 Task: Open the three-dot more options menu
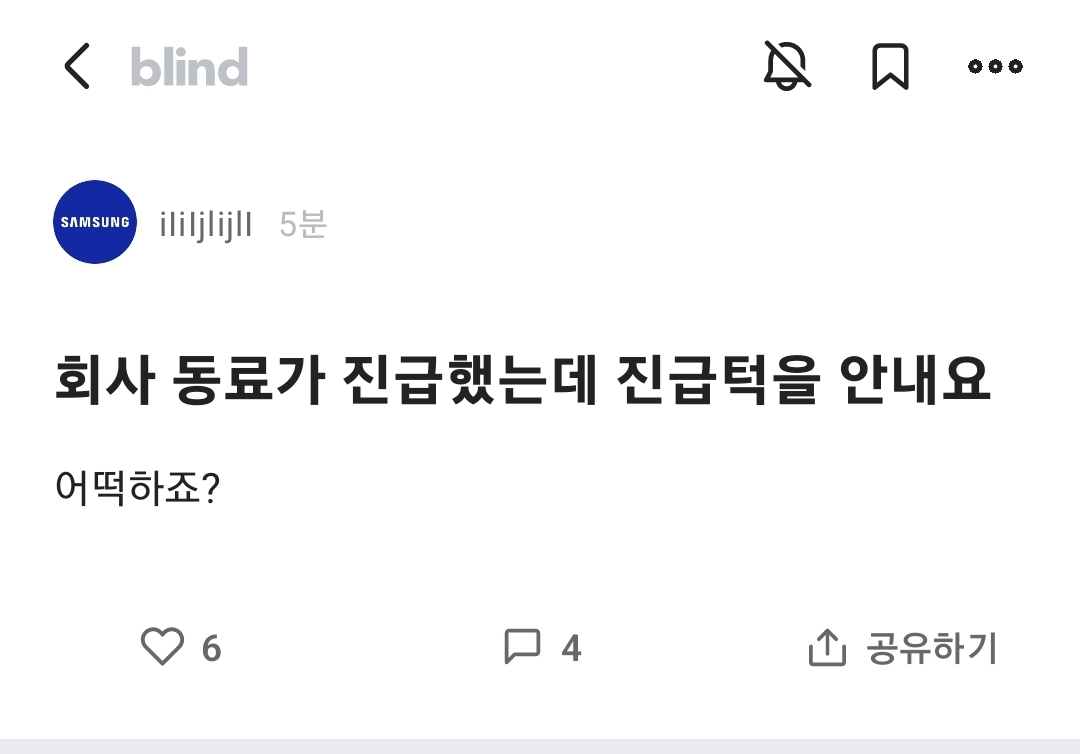pyautogui.click(x=995, y=67)
